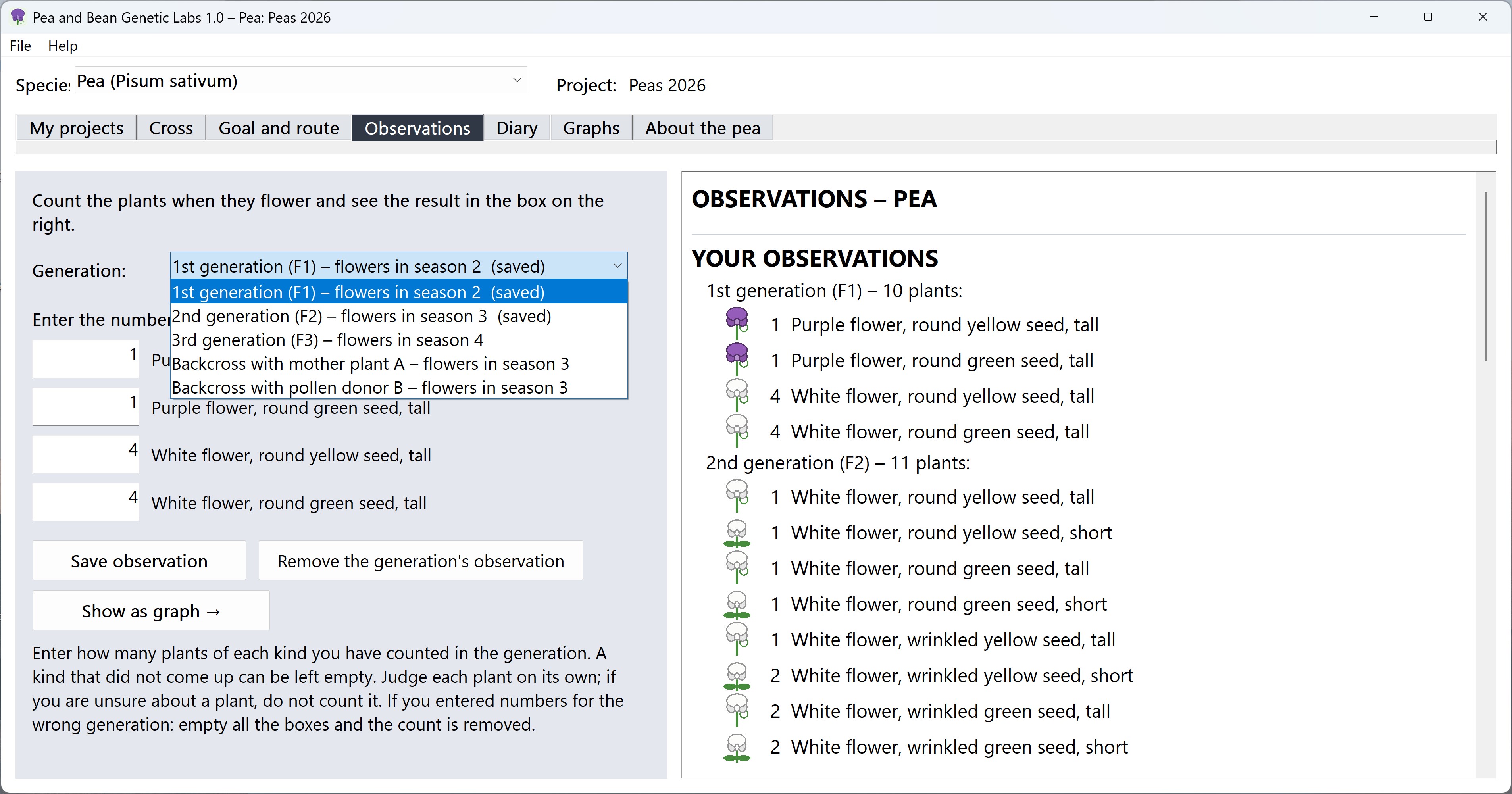Image resolution: width=1512 pixels, height=794 pixels.
Task: Choose 3rd generation (F3) season 4 option
Action: pos(399,340)
